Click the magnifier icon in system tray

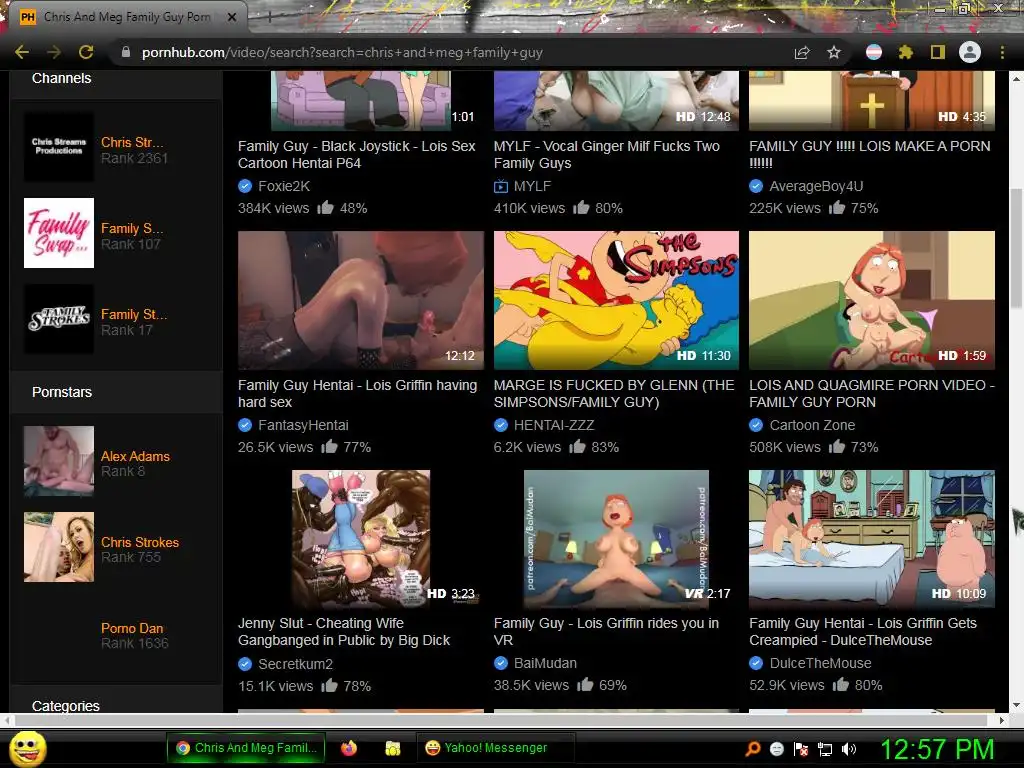coord(753,749)
